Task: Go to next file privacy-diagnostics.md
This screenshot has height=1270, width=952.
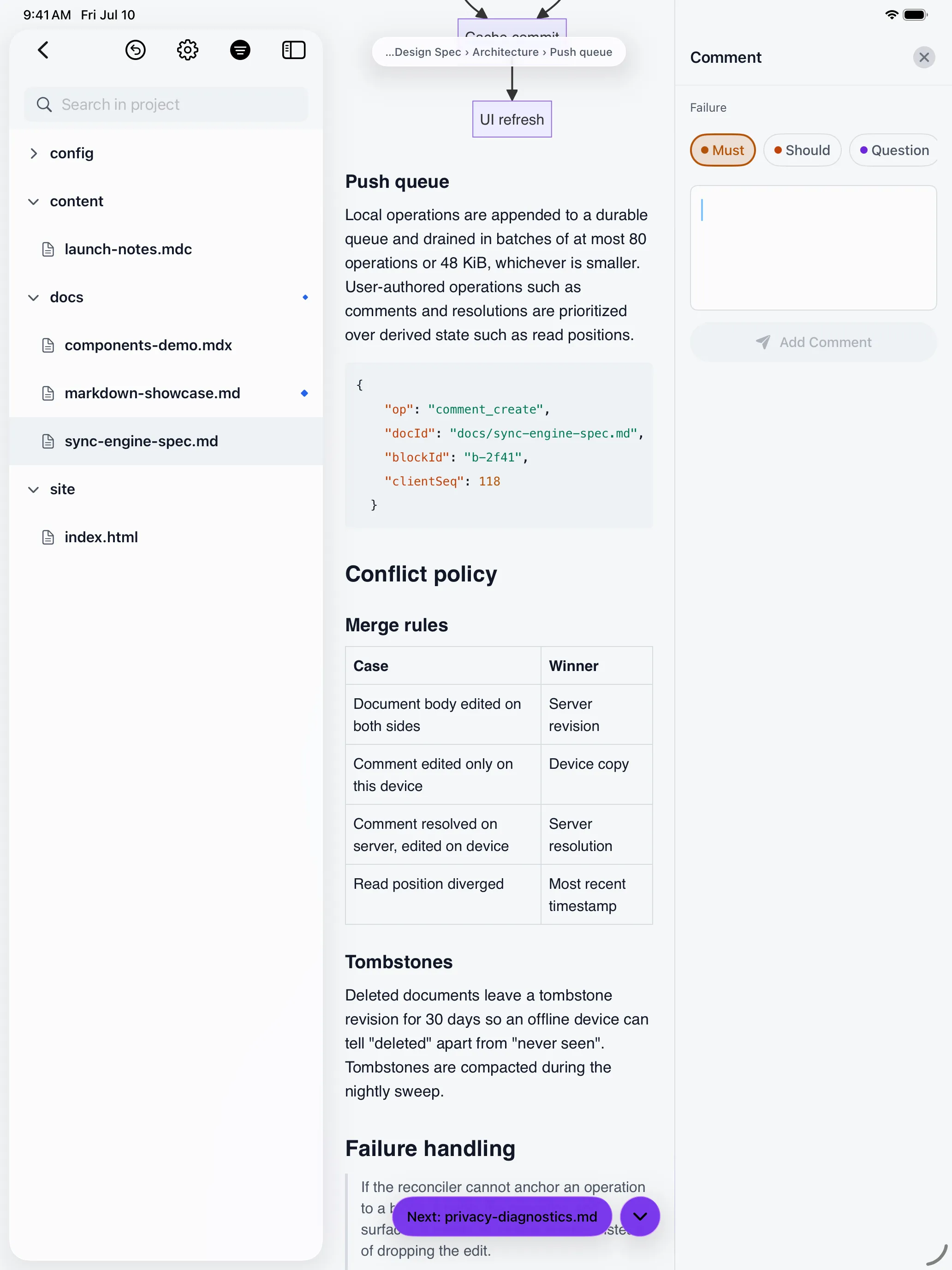Action: [502, 1216]
